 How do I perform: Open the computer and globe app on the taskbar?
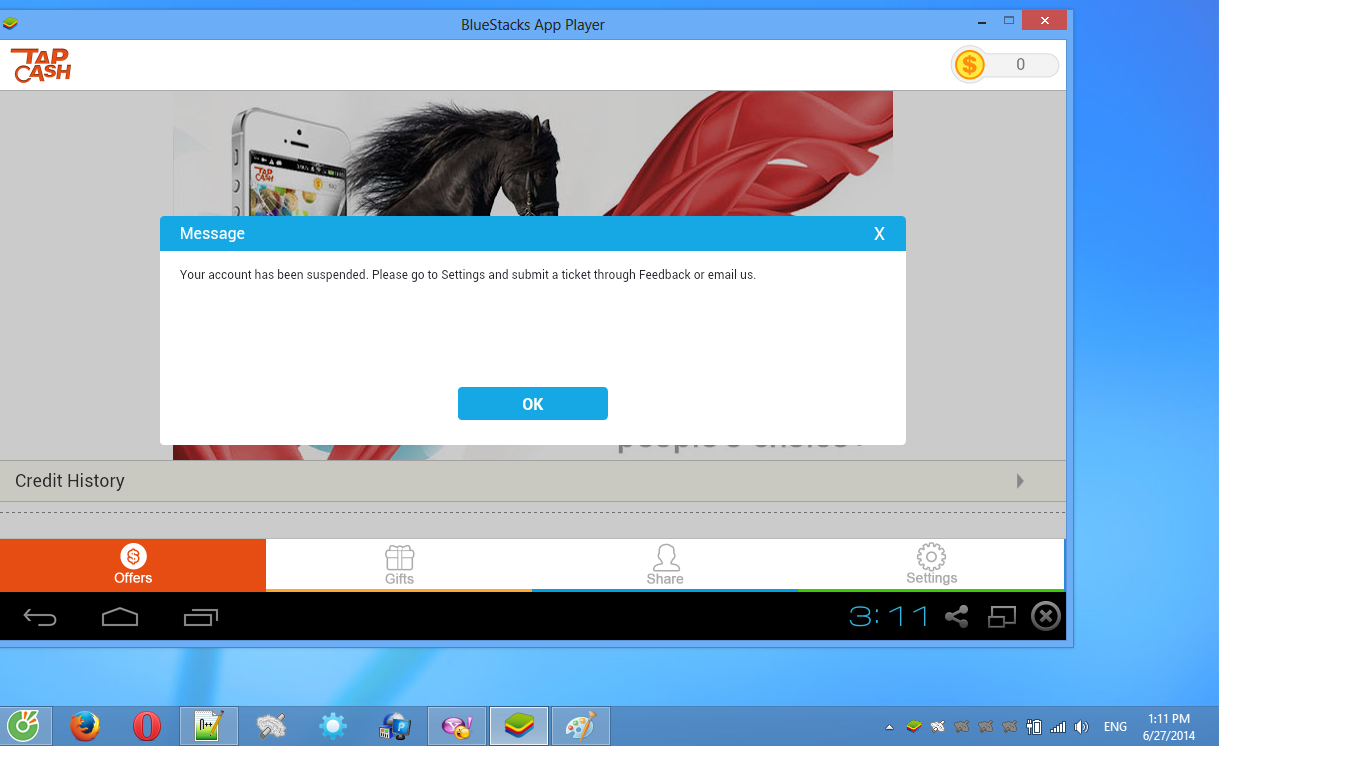[x=395, y=727]
